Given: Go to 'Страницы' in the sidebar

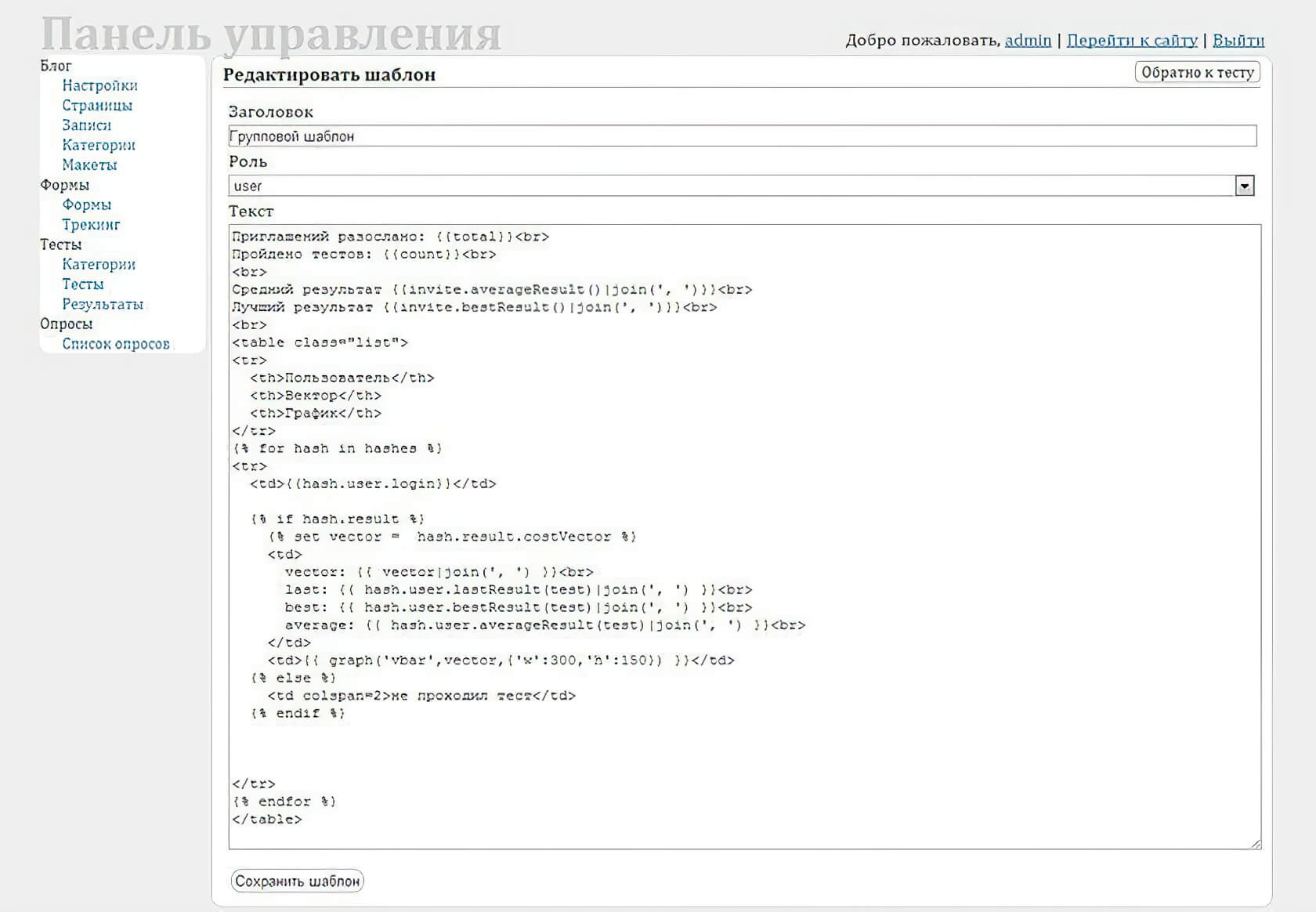Looking at the screenshot, I should 97,105.
